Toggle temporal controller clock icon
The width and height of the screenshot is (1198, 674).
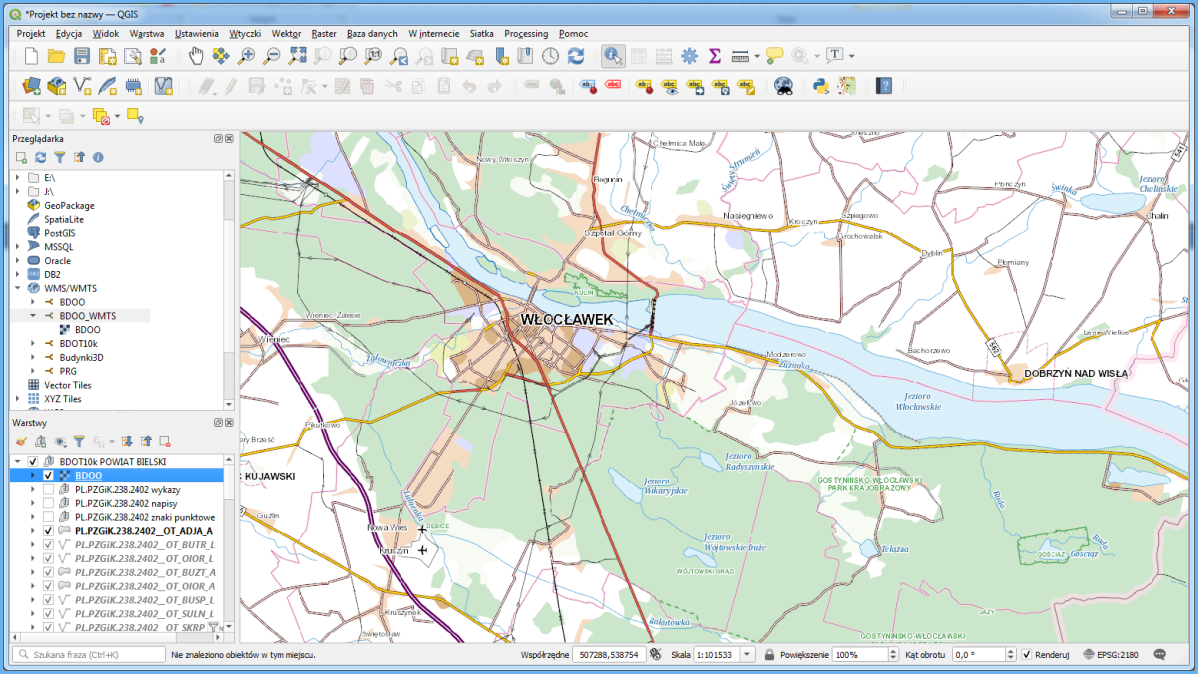(551, 56)
